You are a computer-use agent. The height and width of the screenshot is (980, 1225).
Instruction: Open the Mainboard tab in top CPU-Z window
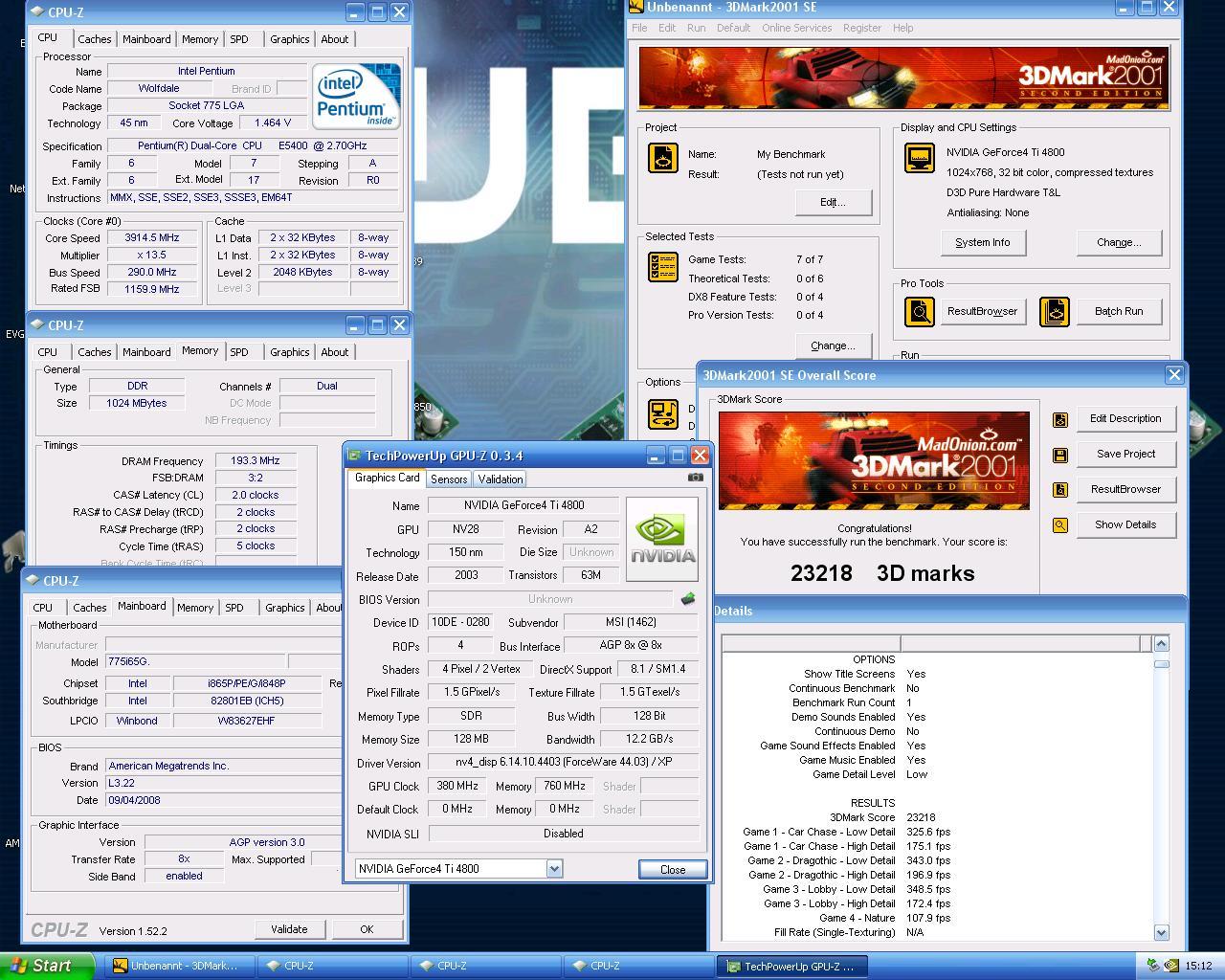146,39
